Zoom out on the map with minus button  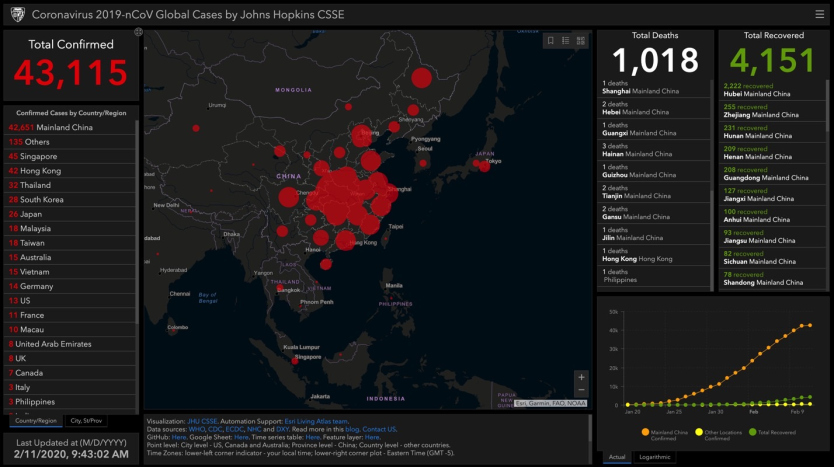[582, 391]
